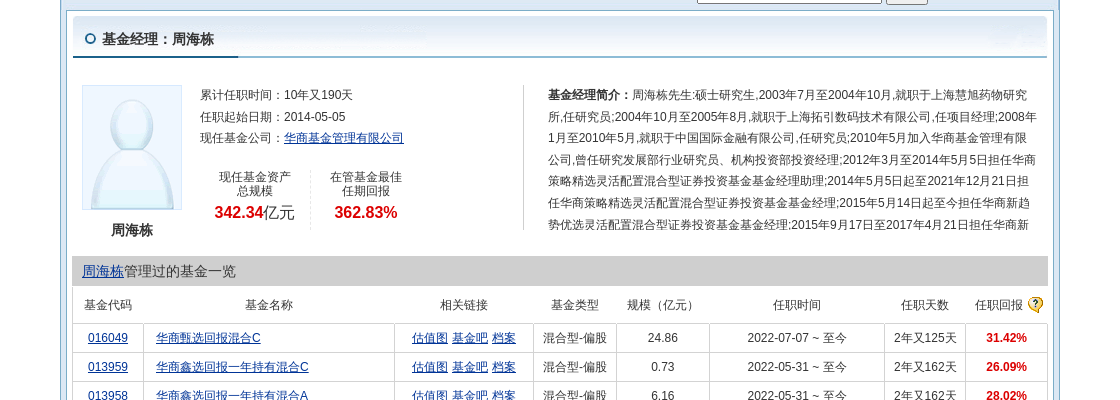The height and width of the screenshot is (400, 1120).
Task: Open fund code 013959
Action: 108,367
